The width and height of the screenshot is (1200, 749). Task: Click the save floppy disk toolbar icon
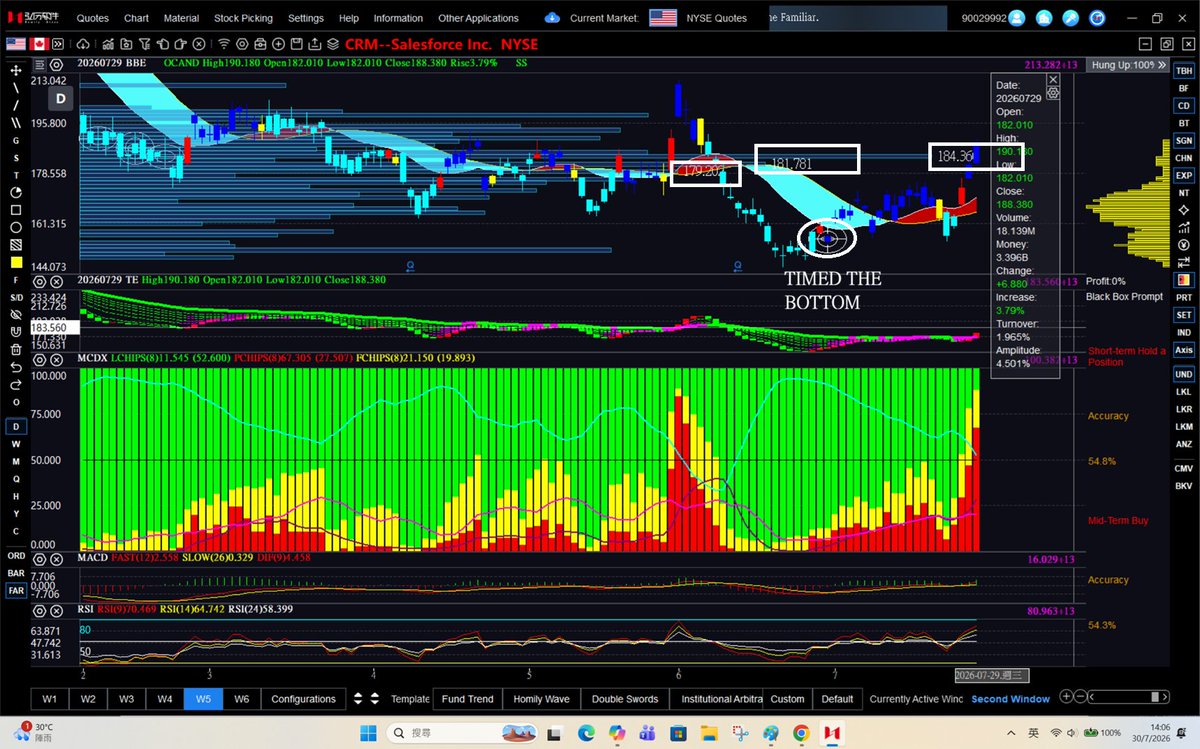click(296, 44)
